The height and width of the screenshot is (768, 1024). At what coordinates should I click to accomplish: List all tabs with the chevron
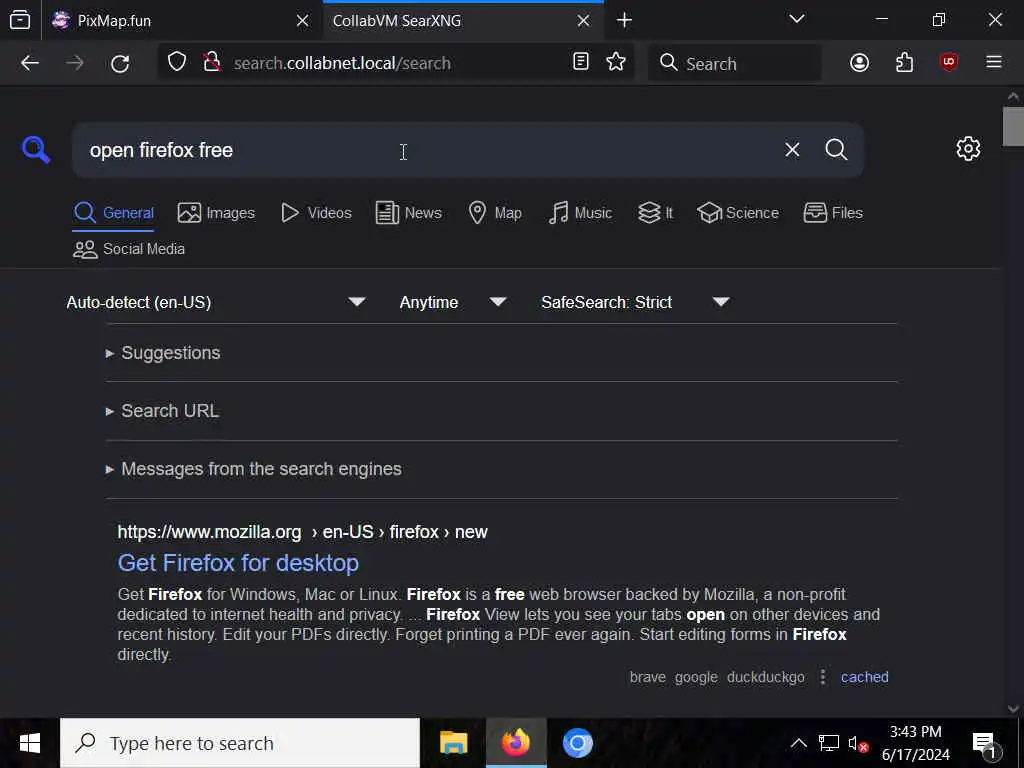796,20
